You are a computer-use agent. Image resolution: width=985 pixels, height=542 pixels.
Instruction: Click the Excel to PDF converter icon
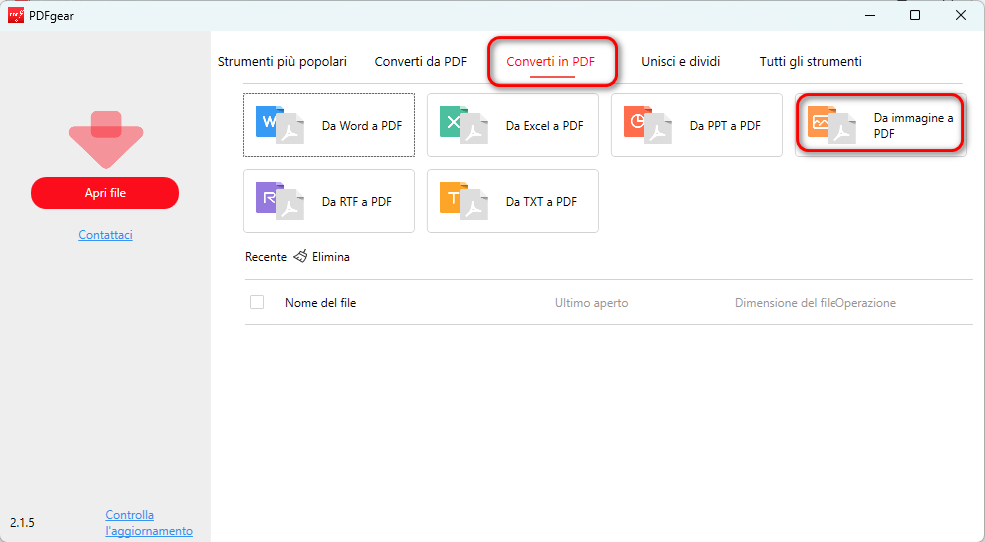464,125
